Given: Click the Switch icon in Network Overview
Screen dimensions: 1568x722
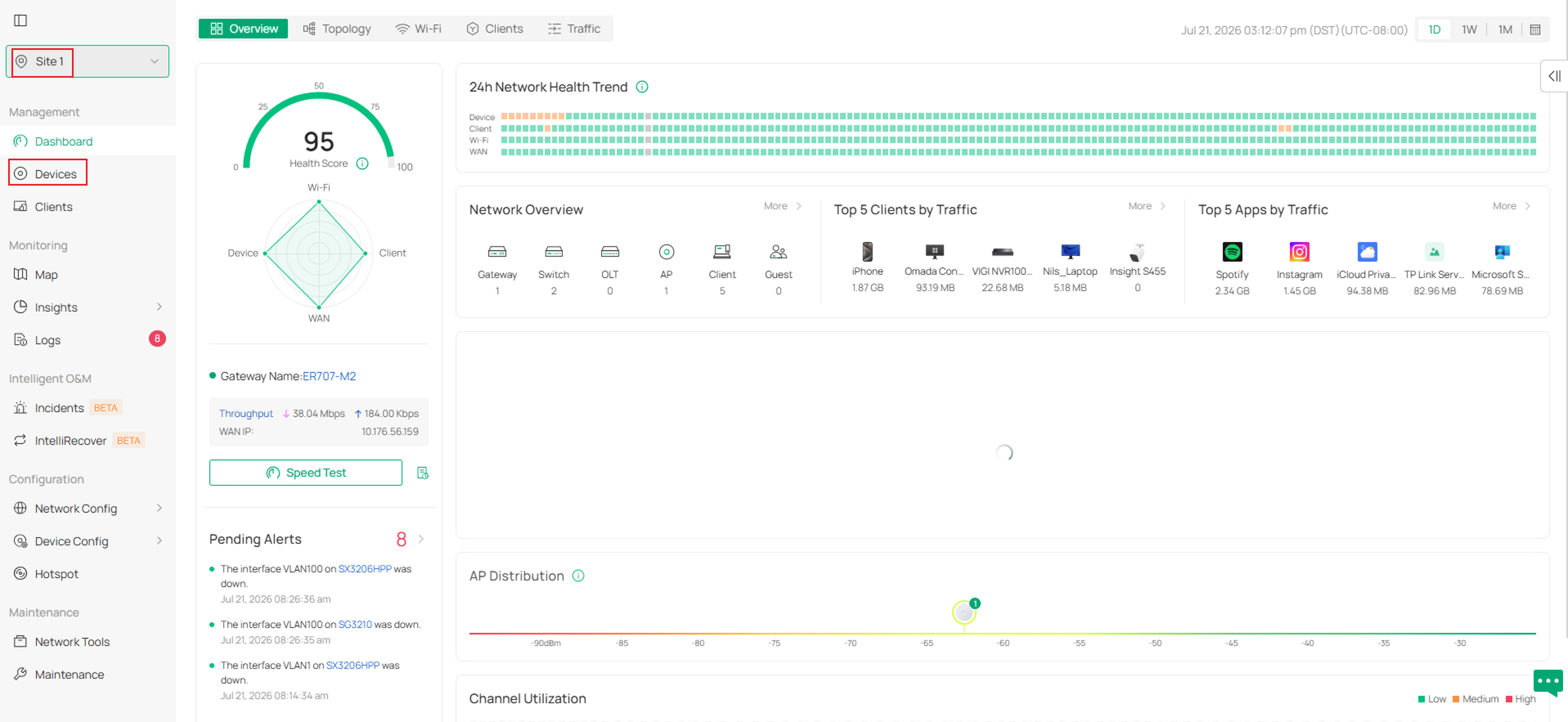Looking at the screenshot, I should (553, 251).
